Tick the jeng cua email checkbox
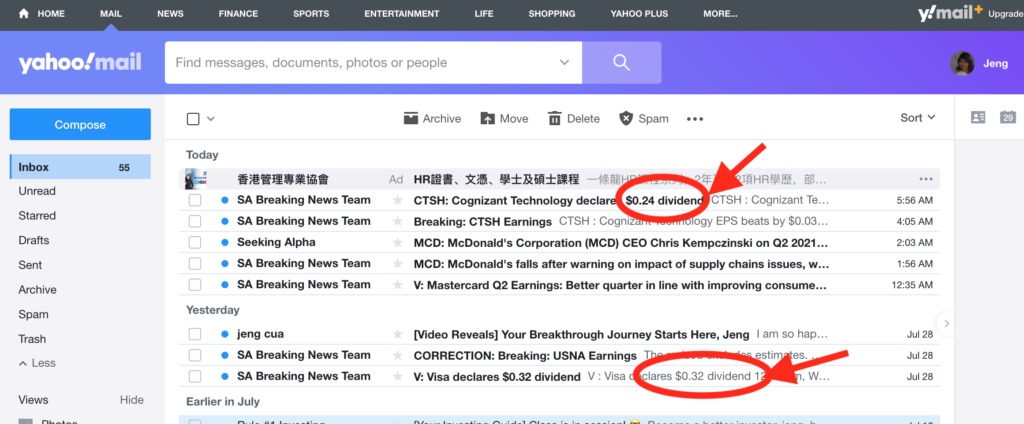The image size is (1024, 424). pos(195,334)
